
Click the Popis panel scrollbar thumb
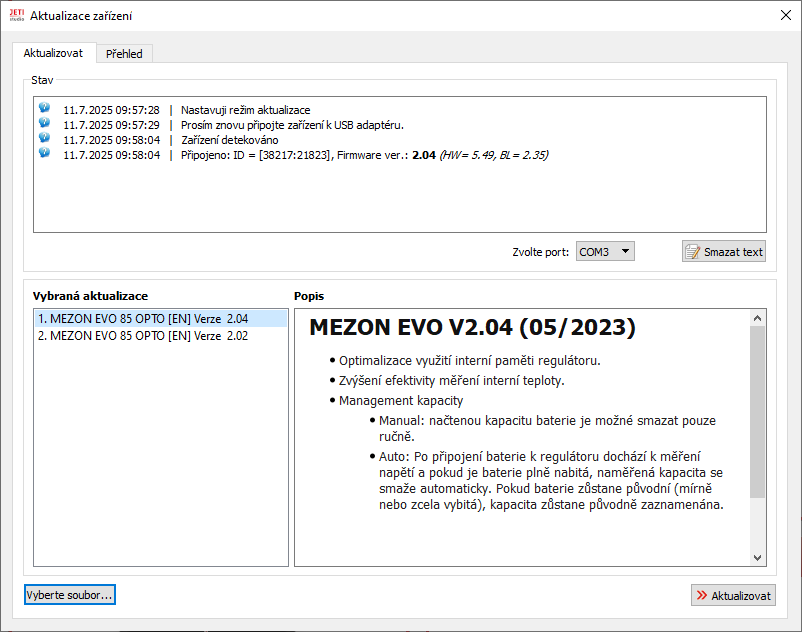click(x=758, y=412)
